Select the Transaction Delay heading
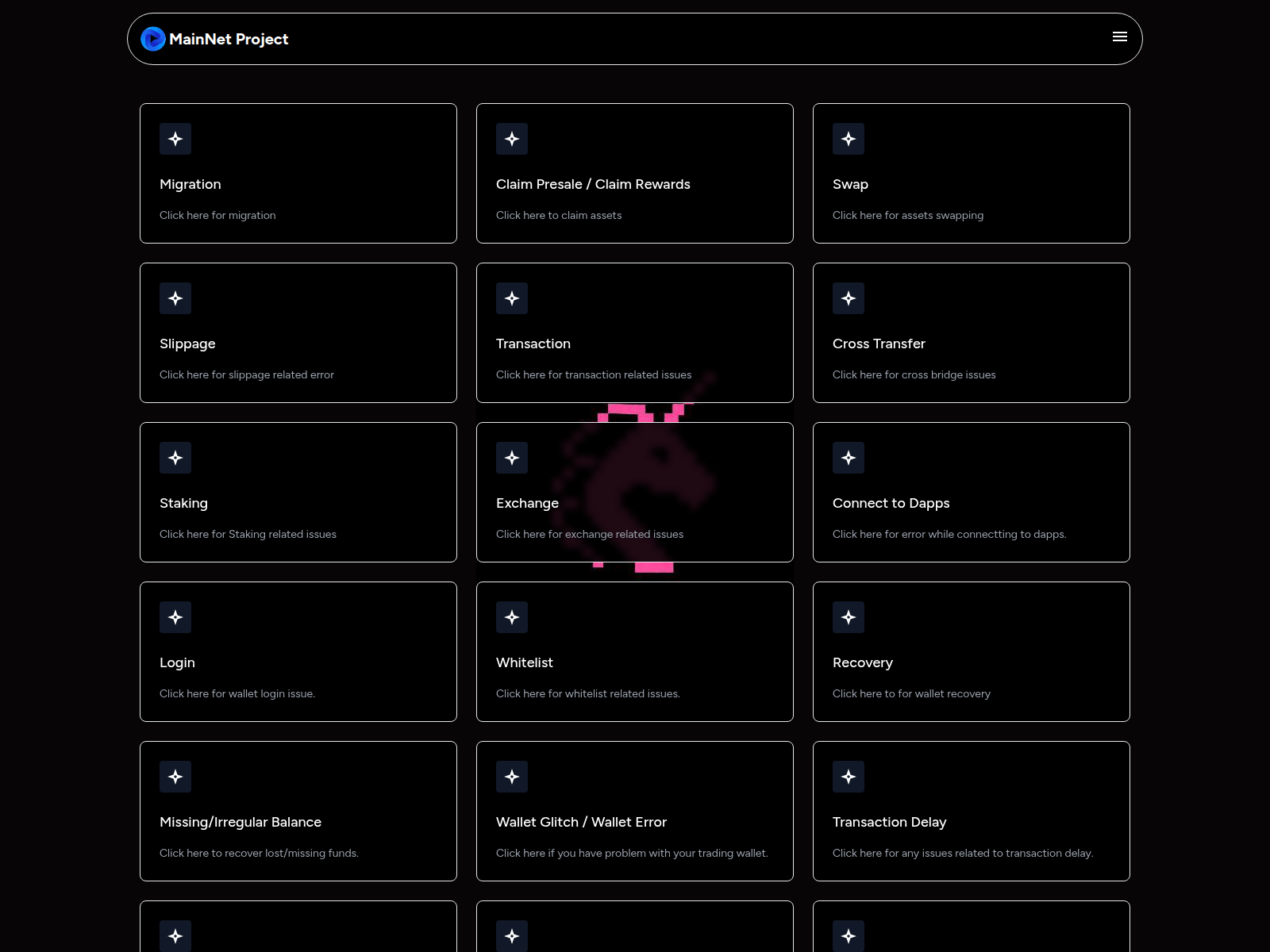This screenshot has height=952, width=1270. click(889, 822)
